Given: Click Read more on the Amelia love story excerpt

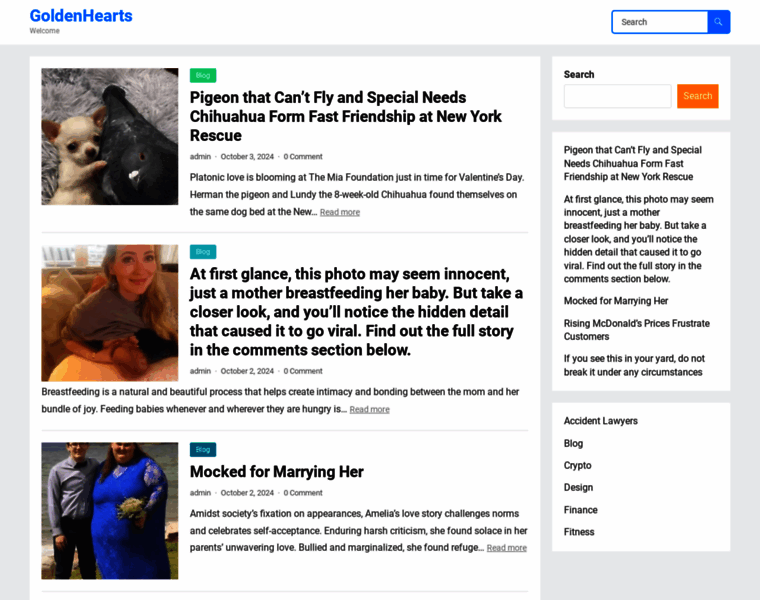Looking at the screenshot, I should pos(507,548).
